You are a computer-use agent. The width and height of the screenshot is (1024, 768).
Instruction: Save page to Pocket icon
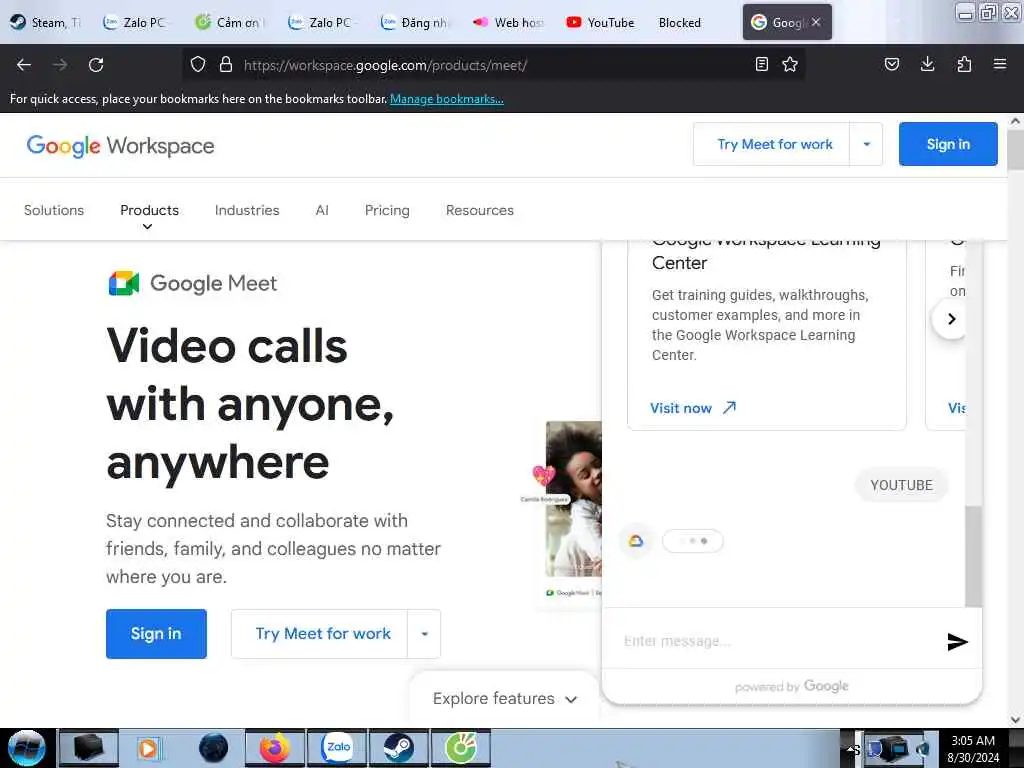click(891, 64)
